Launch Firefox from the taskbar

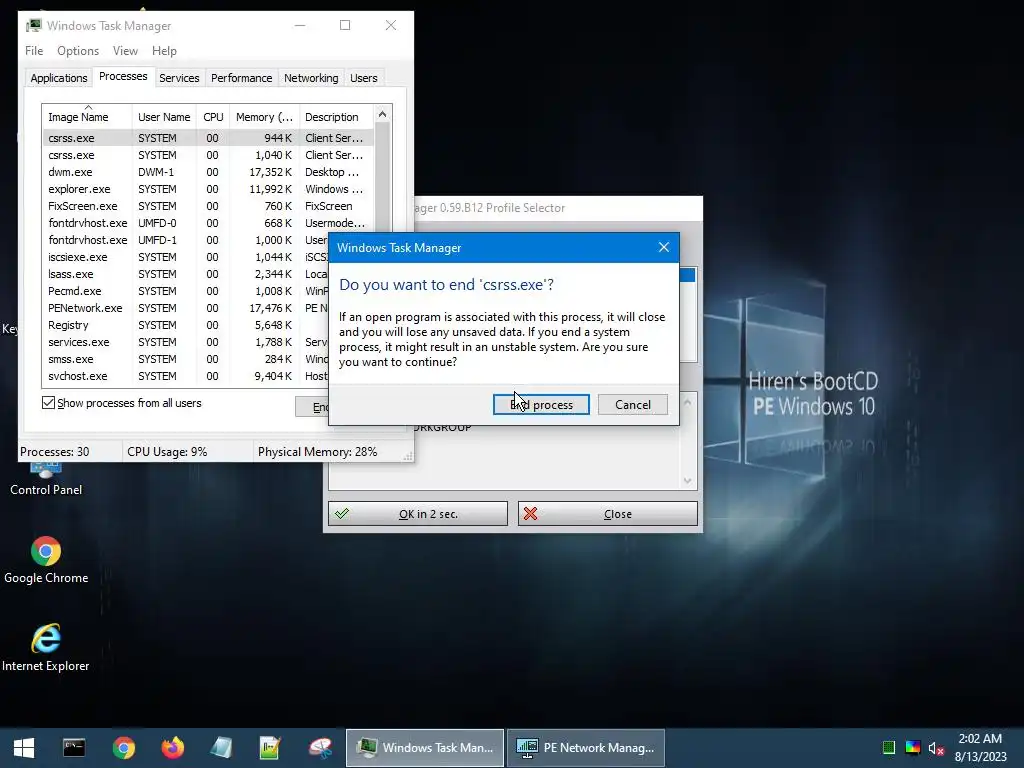(172, 748)
